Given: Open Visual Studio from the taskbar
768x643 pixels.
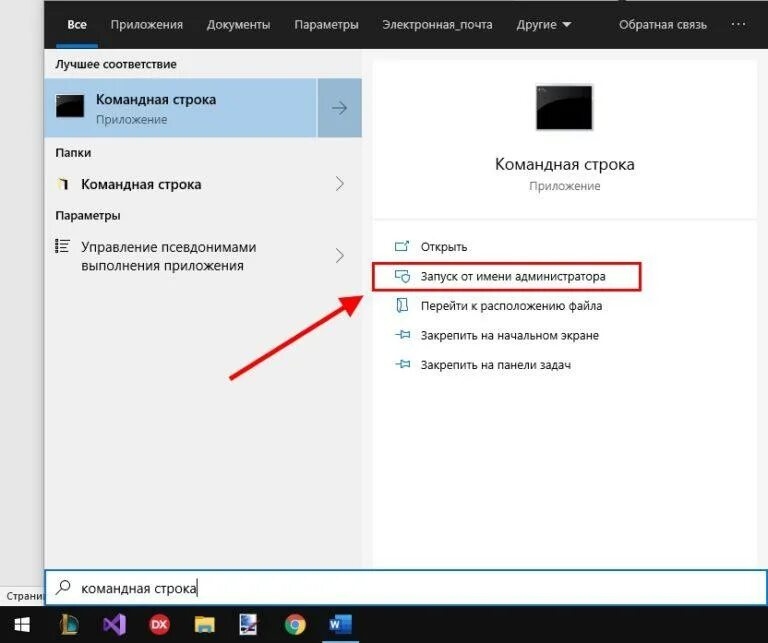Looking at the screenshot, I should pos(115,624).
